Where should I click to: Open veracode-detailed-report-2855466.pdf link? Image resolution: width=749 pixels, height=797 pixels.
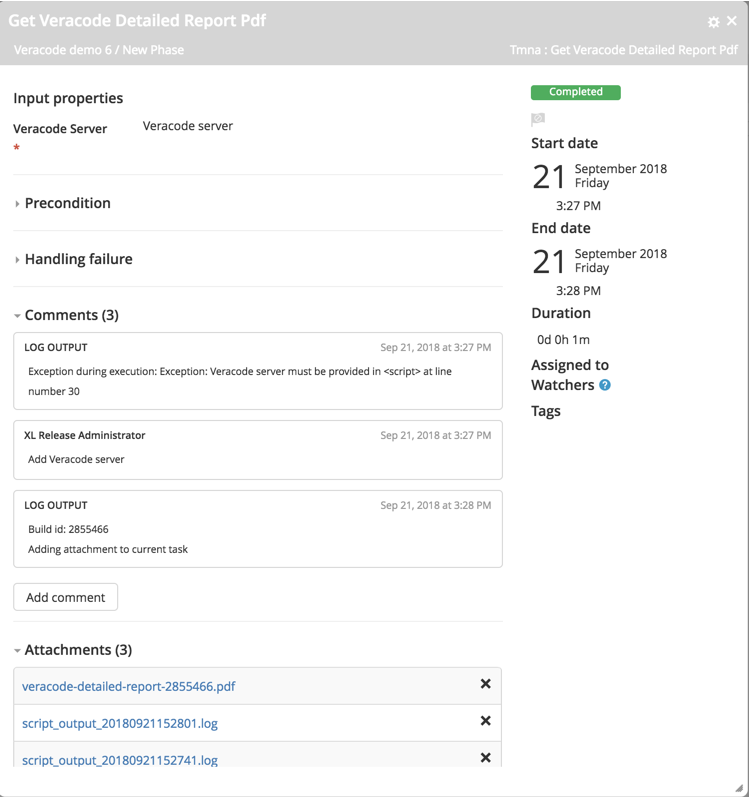(x=129, y=686)
